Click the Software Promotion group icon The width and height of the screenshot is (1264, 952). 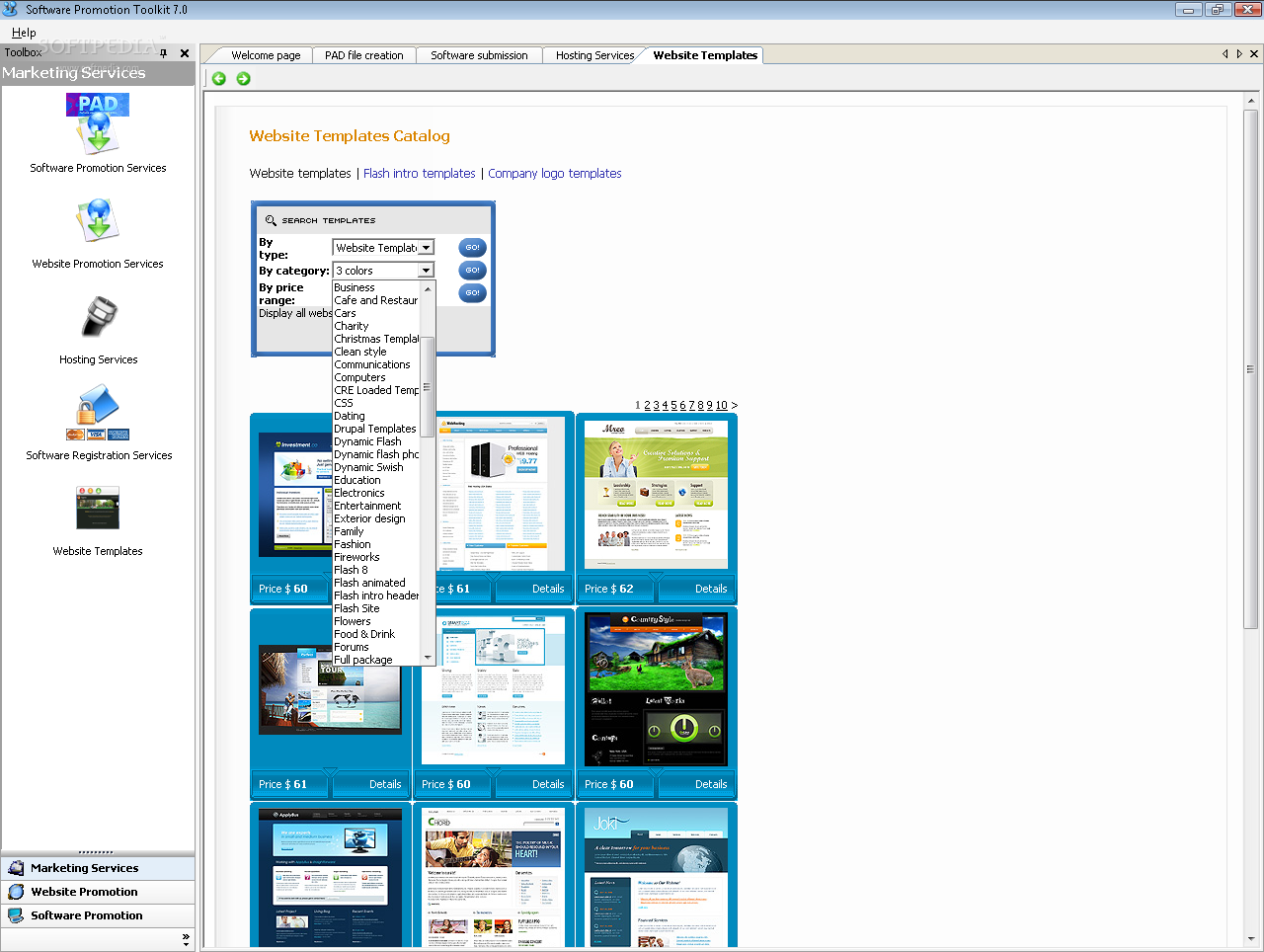click(16, 915)
